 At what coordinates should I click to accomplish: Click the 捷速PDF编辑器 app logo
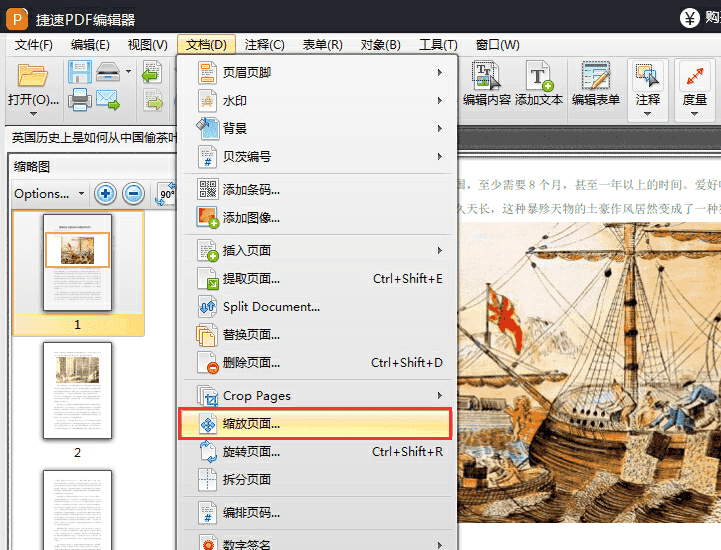[x=17, y=19]
